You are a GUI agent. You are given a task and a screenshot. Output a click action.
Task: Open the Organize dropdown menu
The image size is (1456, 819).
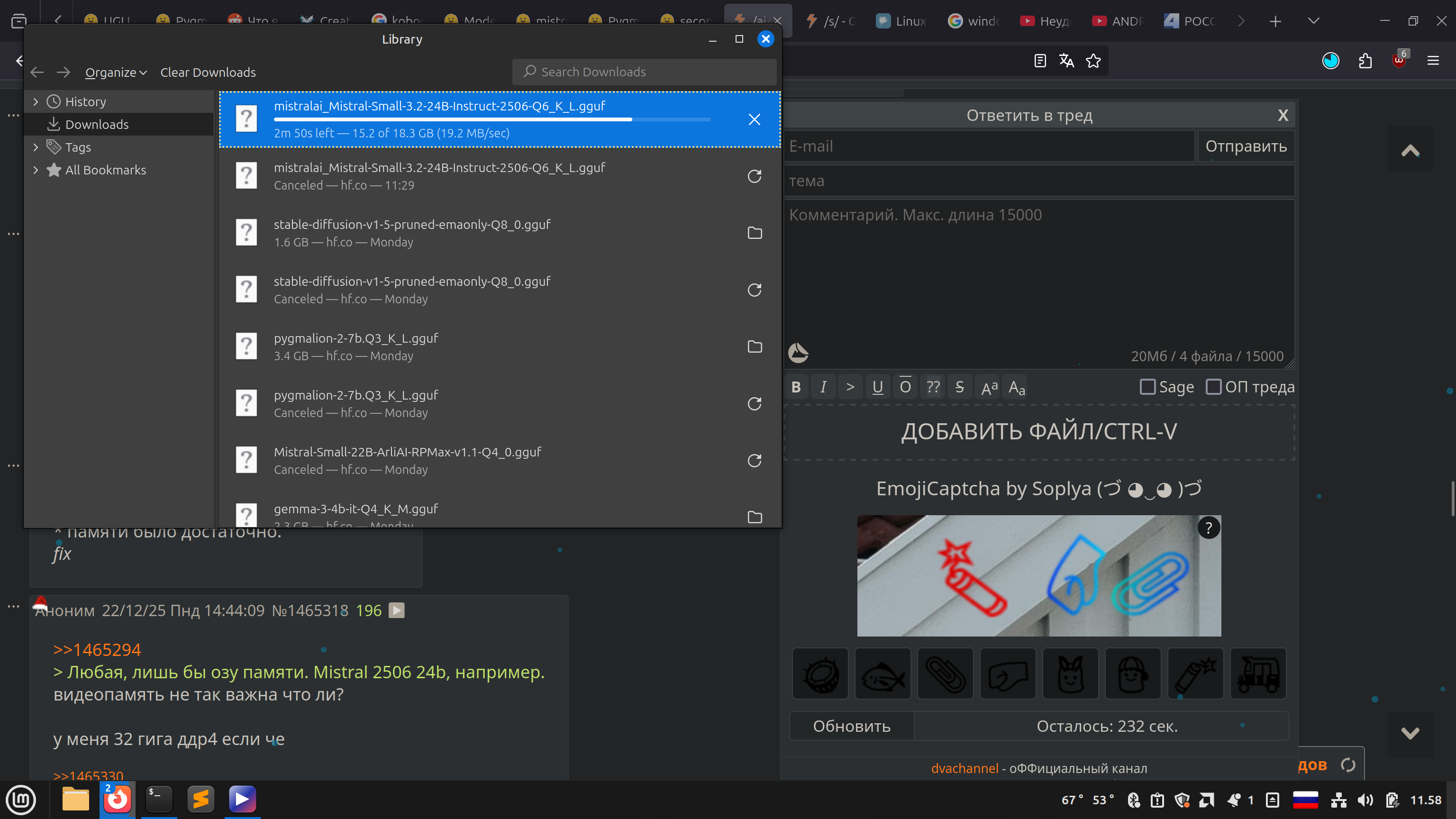tap(116, 73)
